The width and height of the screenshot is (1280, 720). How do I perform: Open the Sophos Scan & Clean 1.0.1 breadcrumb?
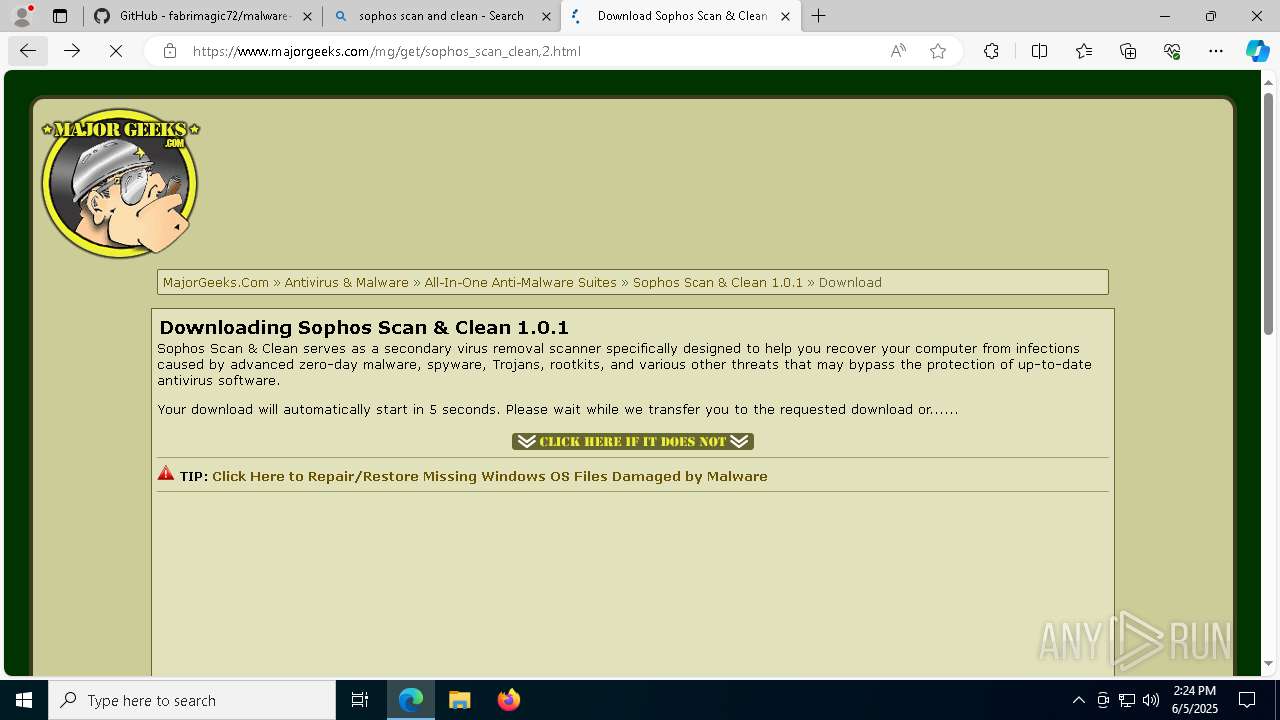coord(718,282)
